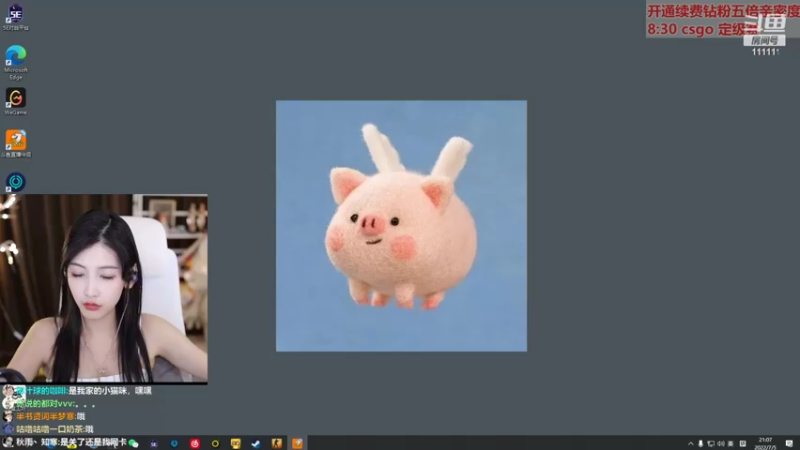Screen dimensions: 800x450
Task: Open the red NetEase Music taskbar icon
Action: [195, 443]
